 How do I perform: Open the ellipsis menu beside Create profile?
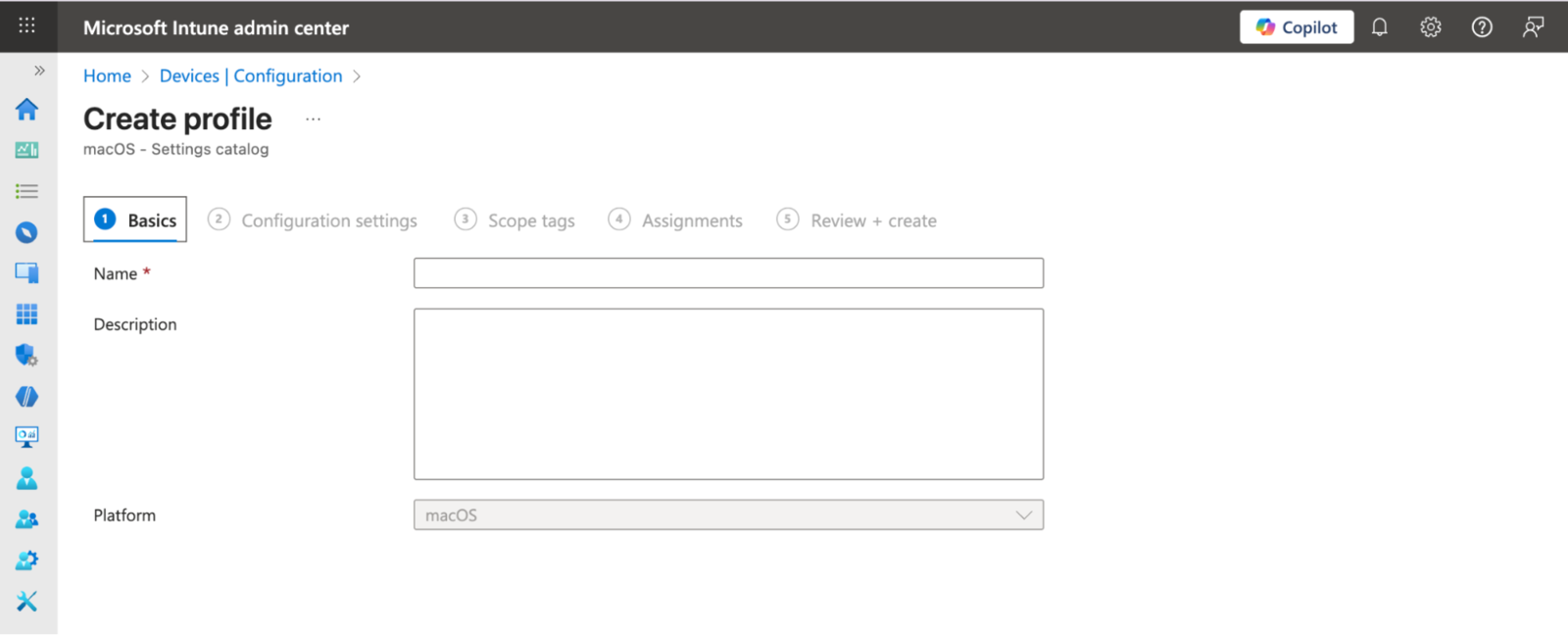[313, 120]
